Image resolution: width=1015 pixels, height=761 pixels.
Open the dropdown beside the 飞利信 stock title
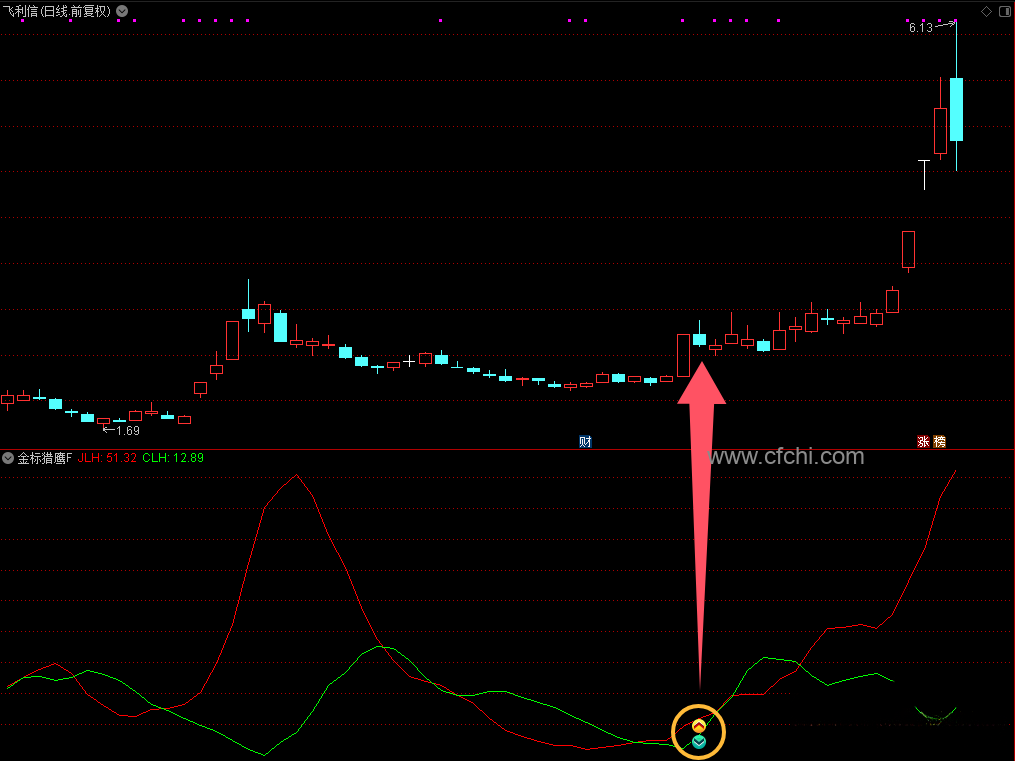click(122, 11)
